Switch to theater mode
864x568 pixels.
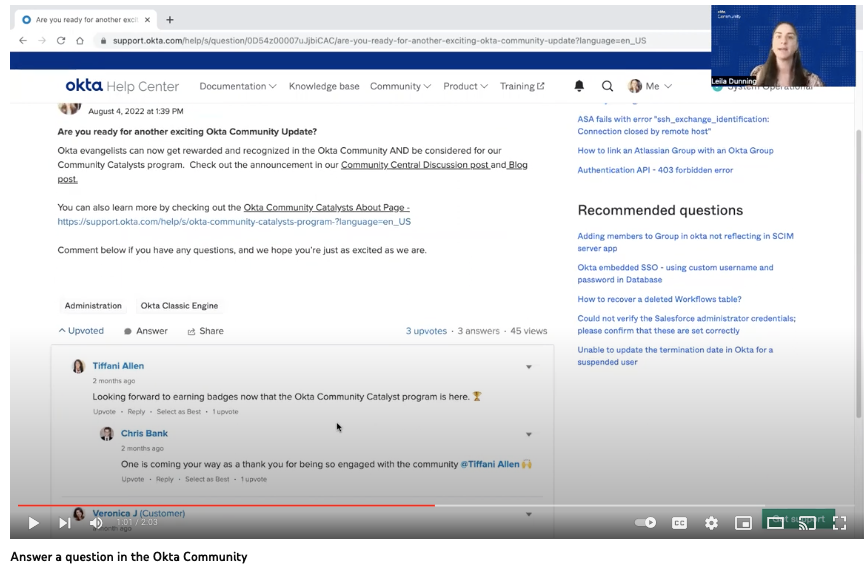[x=775, y=523]
